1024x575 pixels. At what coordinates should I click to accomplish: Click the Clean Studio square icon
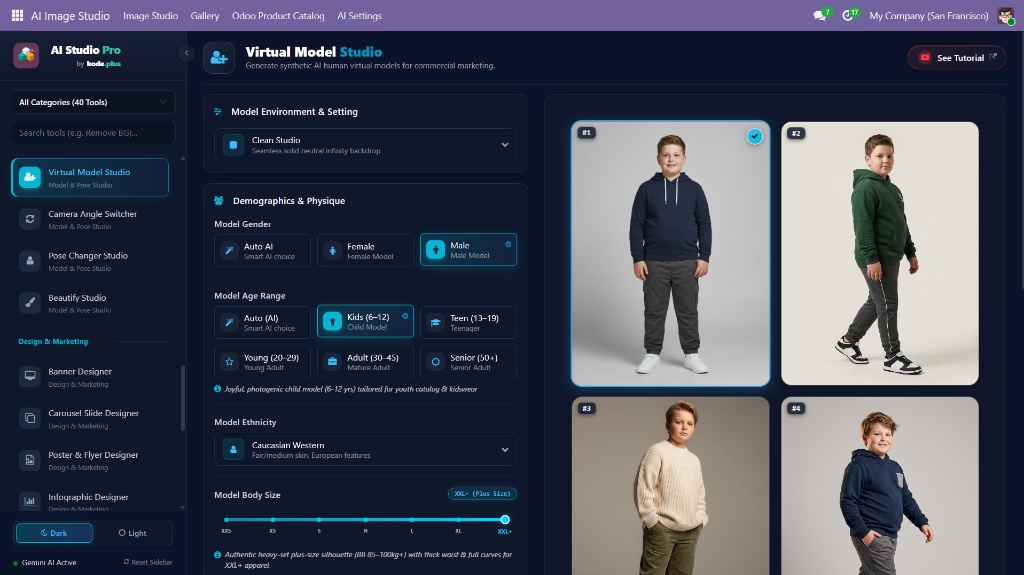(233, 145)
